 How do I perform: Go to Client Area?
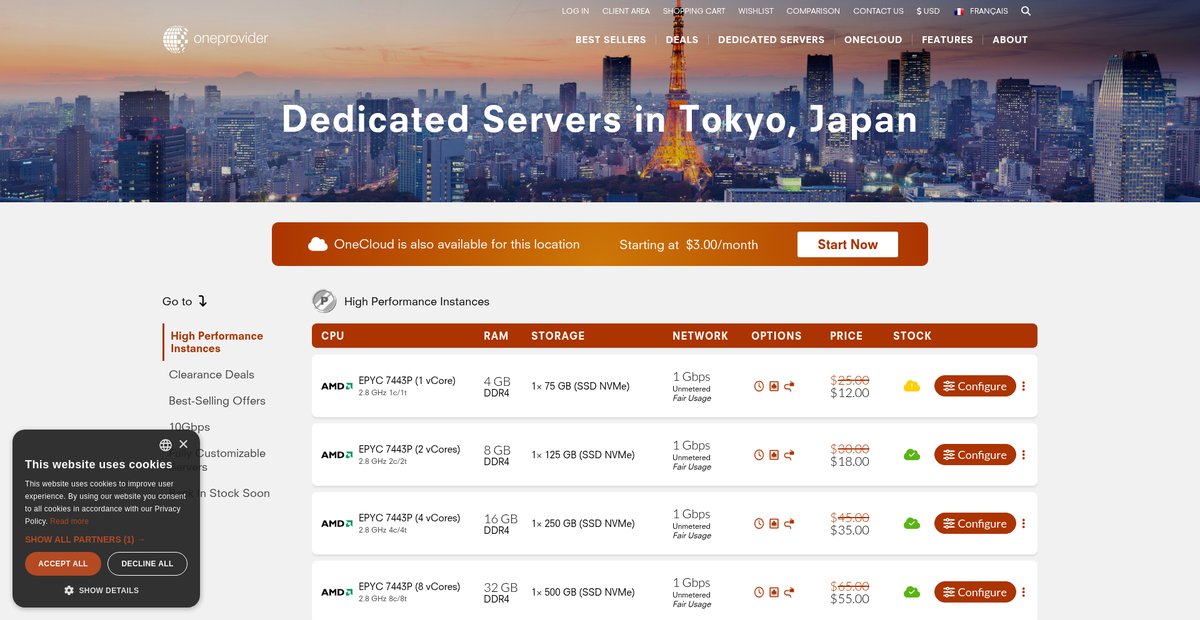[626, 11]
